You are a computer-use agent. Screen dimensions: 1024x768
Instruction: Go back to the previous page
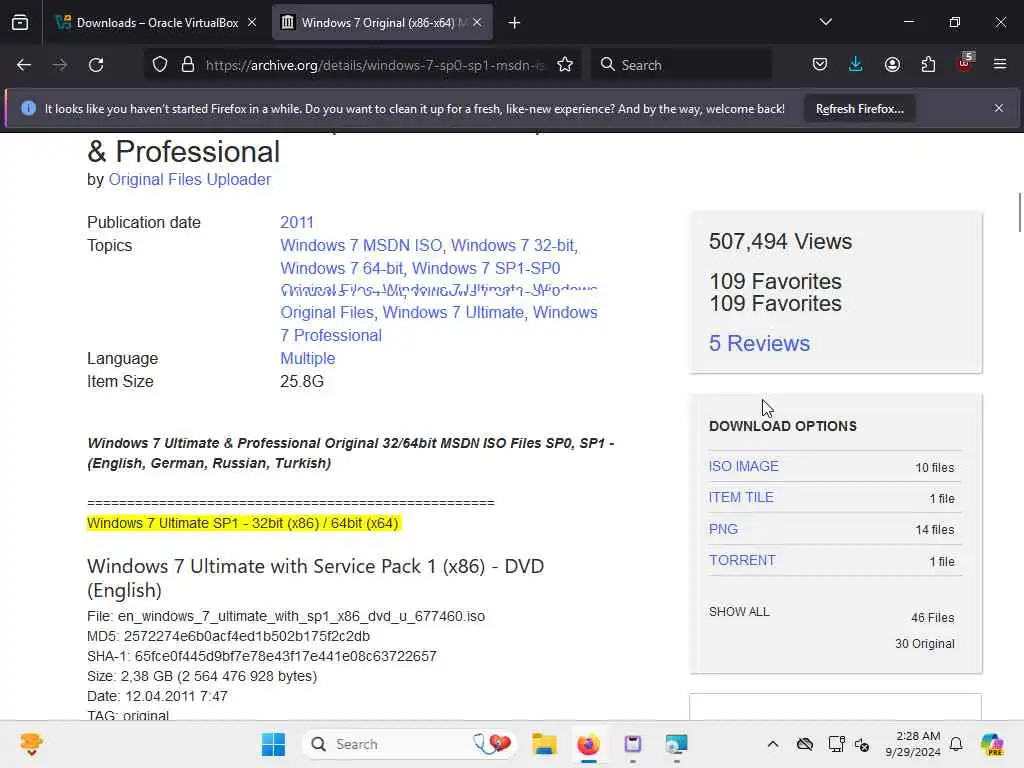(24, 65)
